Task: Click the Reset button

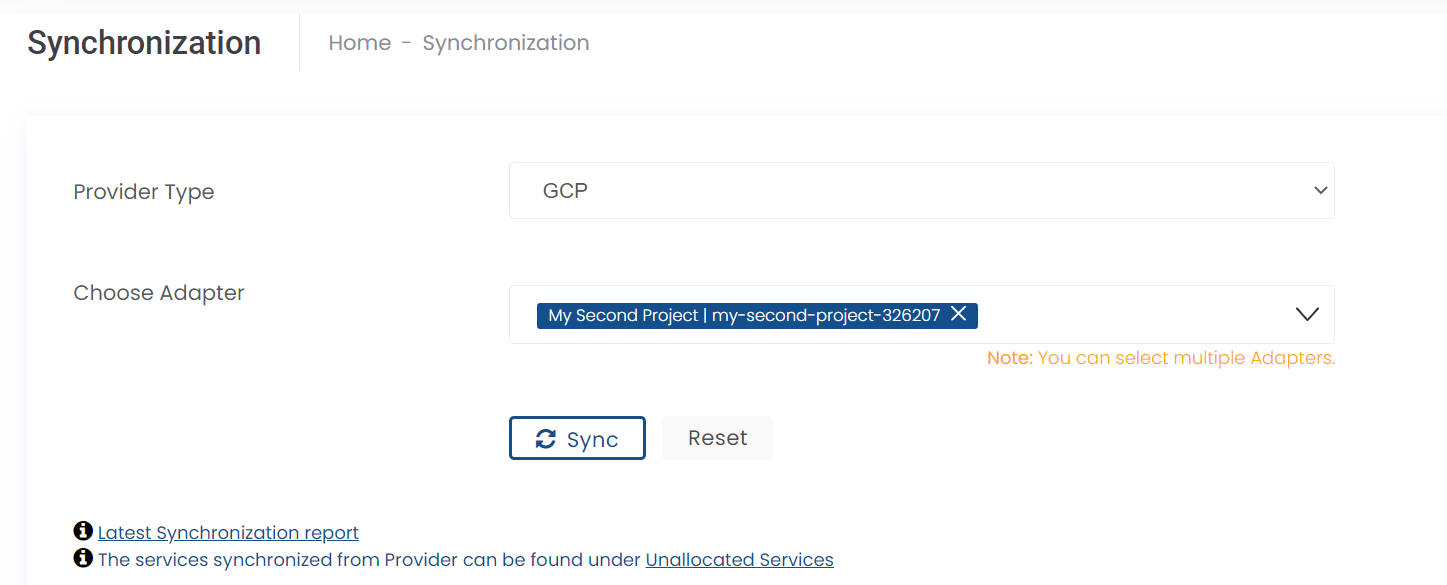Action: pos(717,438)
